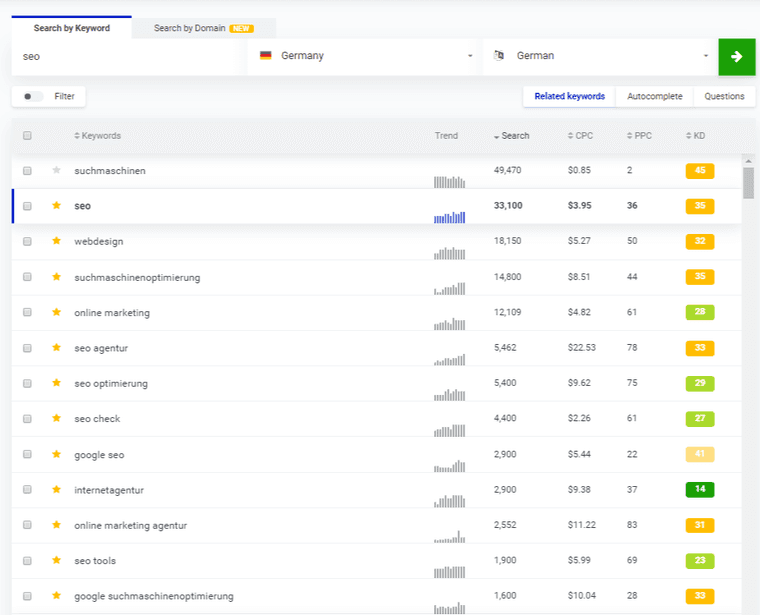Sort by KD column
Viewport: 760px width, 615px height.
[x=696, y=136]
